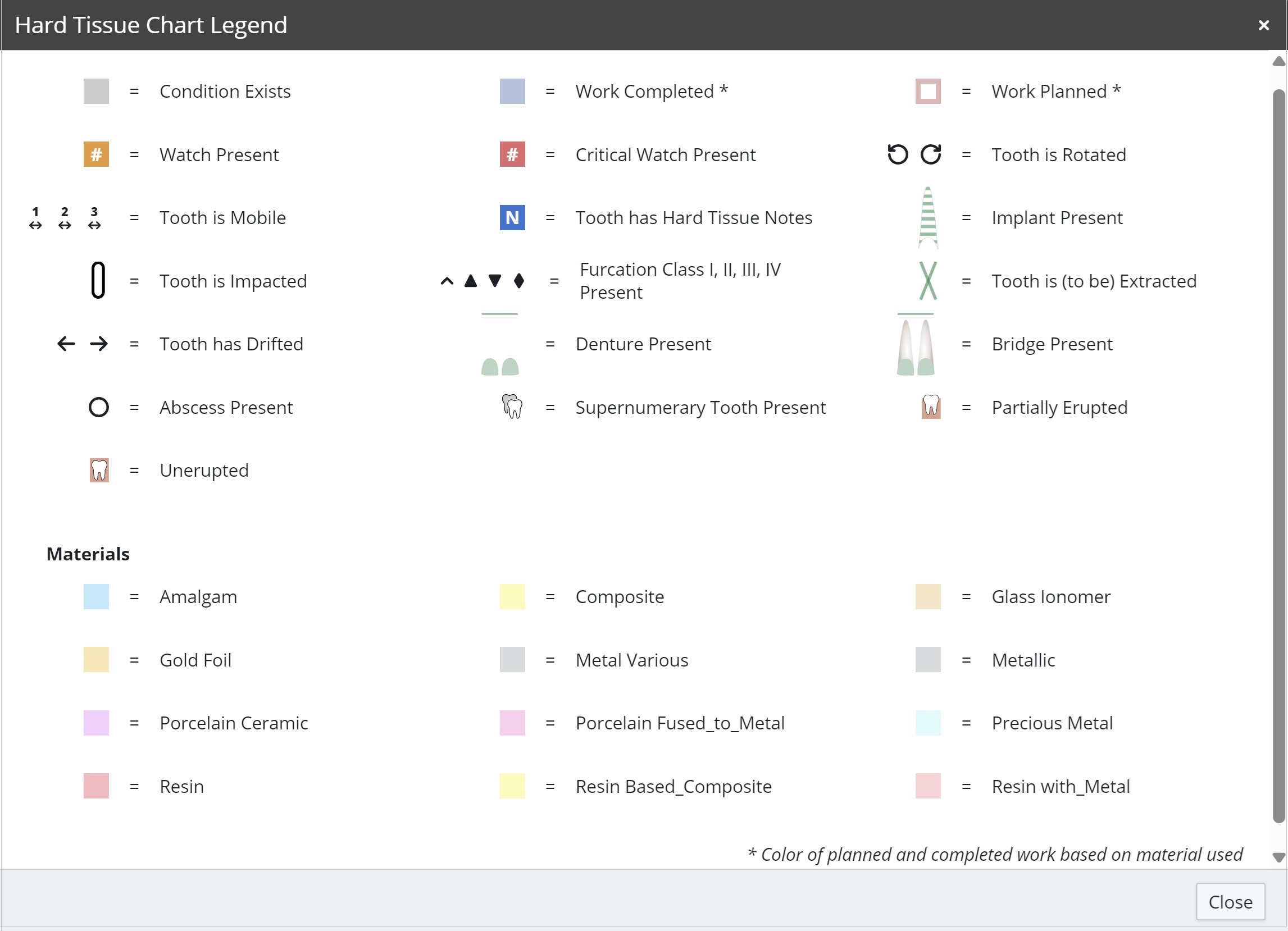Click the Tooth is Impacted oval icon
Screen dimensions: 1288x931
coord(98,280)
